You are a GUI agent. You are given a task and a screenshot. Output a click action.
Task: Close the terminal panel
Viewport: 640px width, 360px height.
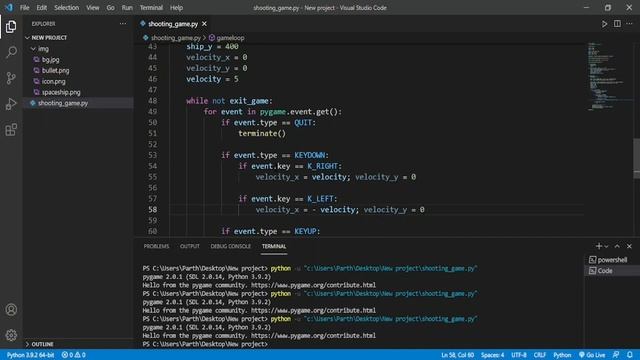click(x=629, y=246)
